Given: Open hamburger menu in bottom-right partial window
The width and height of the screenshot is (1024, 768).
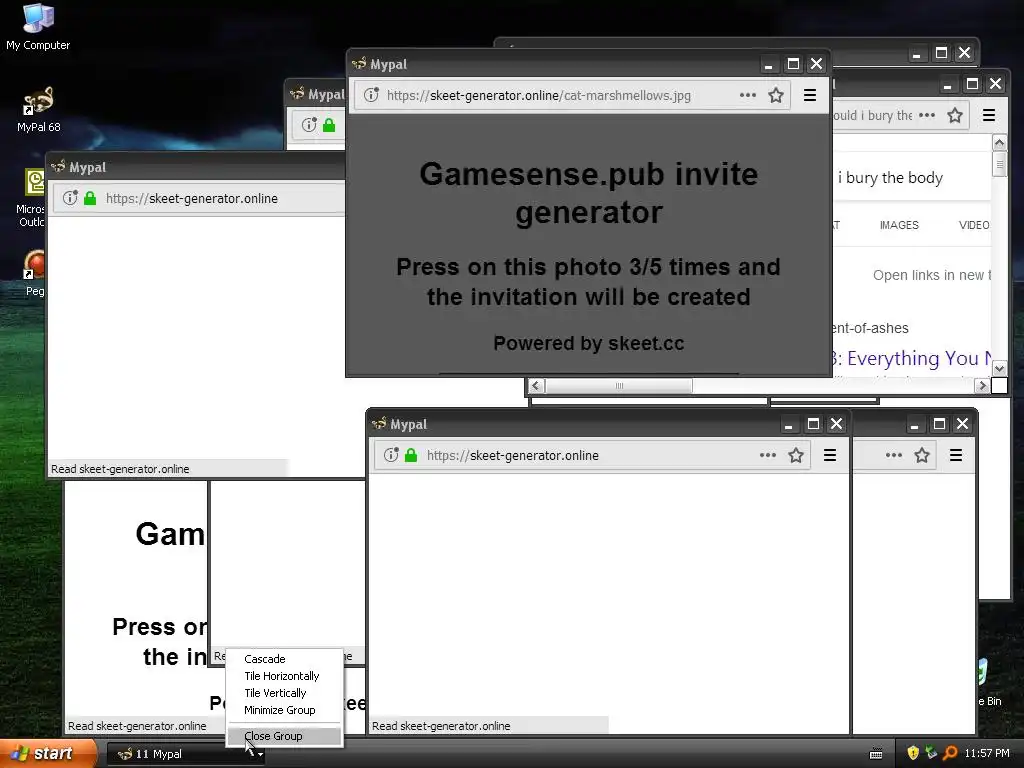Looking at the screenshot, I should (x=956, y=455).
